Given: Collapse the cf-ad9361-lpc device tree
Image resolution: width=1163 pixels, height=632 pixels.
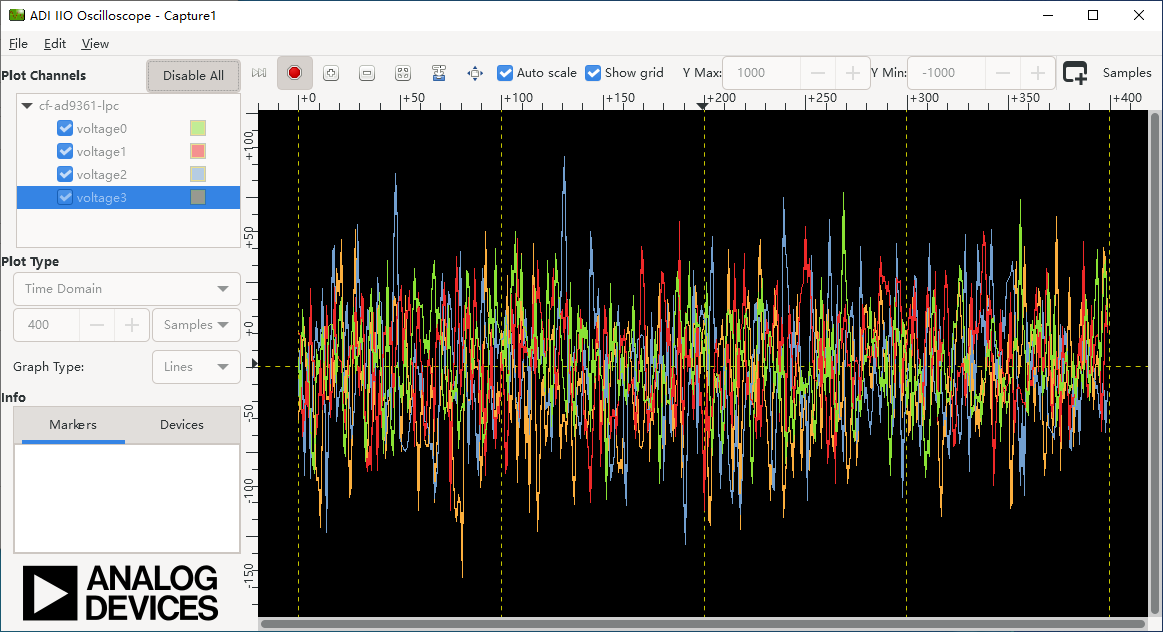Looking at the screenshot, I should (x=27, y=106).
